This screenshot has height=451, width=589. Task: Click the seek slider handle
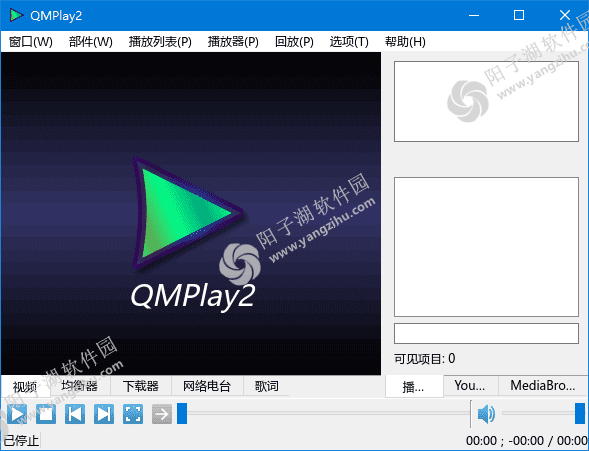(182, 413)
